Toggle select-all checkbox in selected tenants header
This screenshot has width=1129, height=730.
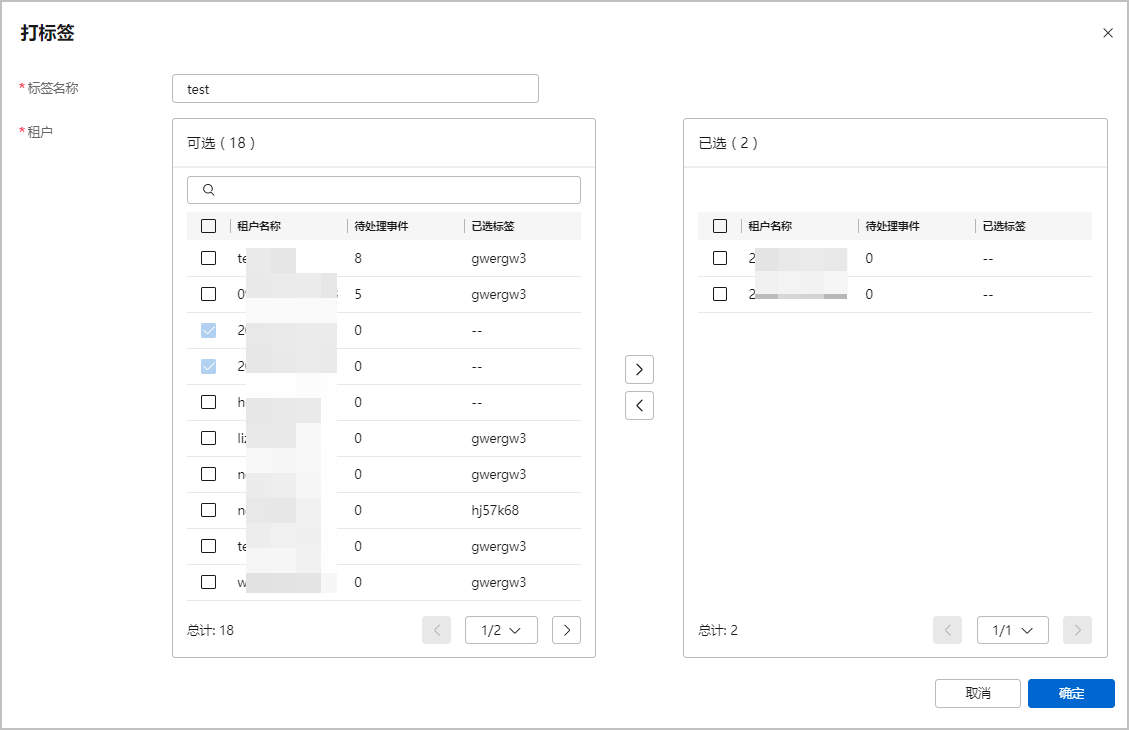click(719, 226)
